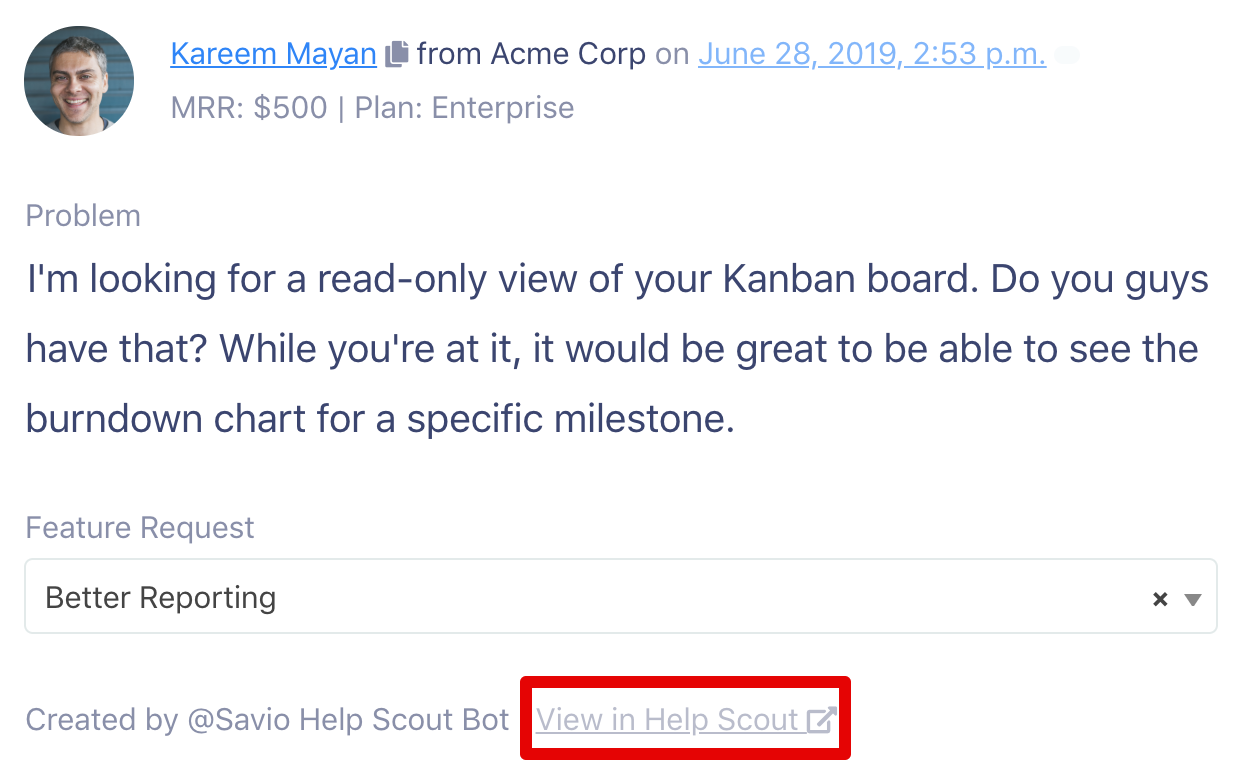Click the Created by @Savio Help Scout Bot text

click(x=268, y=720)
